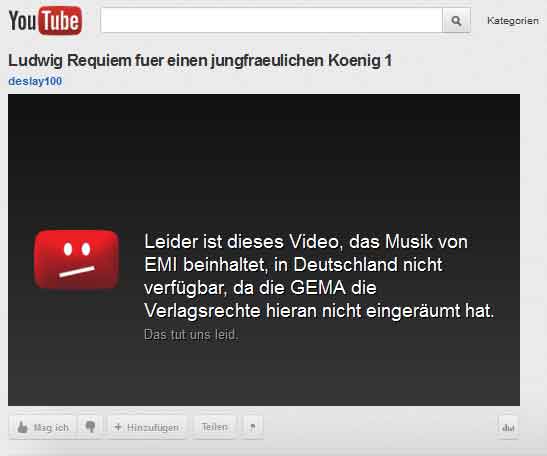Screen dimensions: 547x456
Task: Click thumbs-up icon on Mag ich
Action: [22, 427]
